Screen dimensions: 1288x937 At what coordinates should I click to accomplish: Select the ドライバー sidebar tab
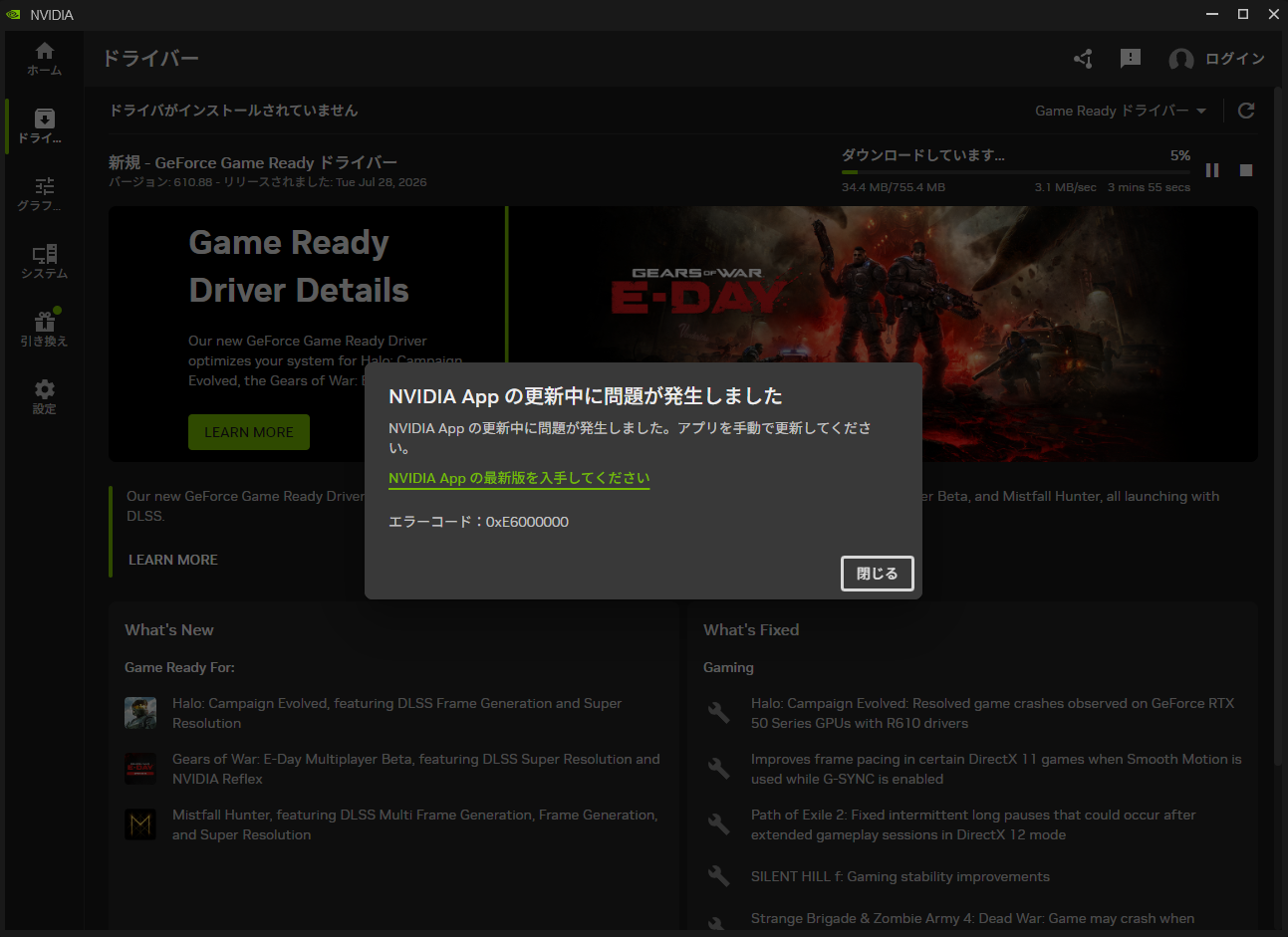click(44, 126)
